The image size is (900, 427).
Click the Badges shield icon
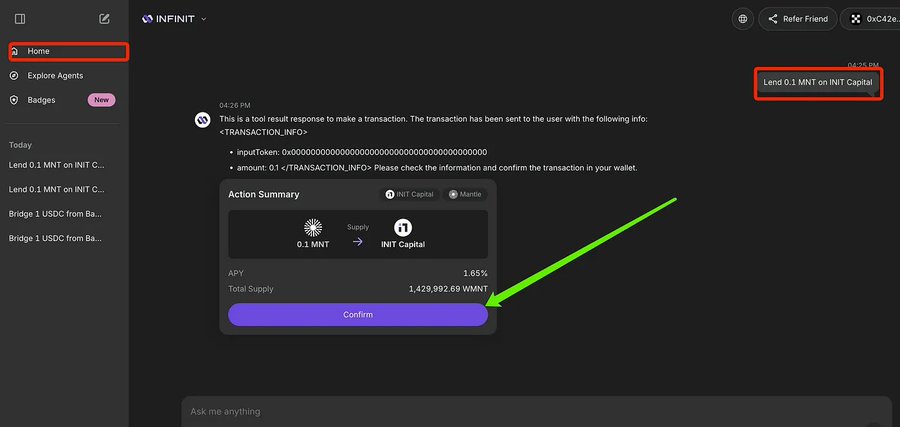[x=14, y=100]
